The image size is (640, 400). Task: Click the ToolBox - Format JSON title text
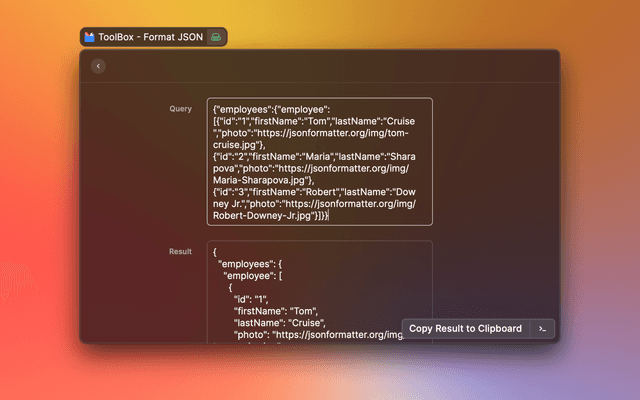pyautogui.click(x=150, y=37)
